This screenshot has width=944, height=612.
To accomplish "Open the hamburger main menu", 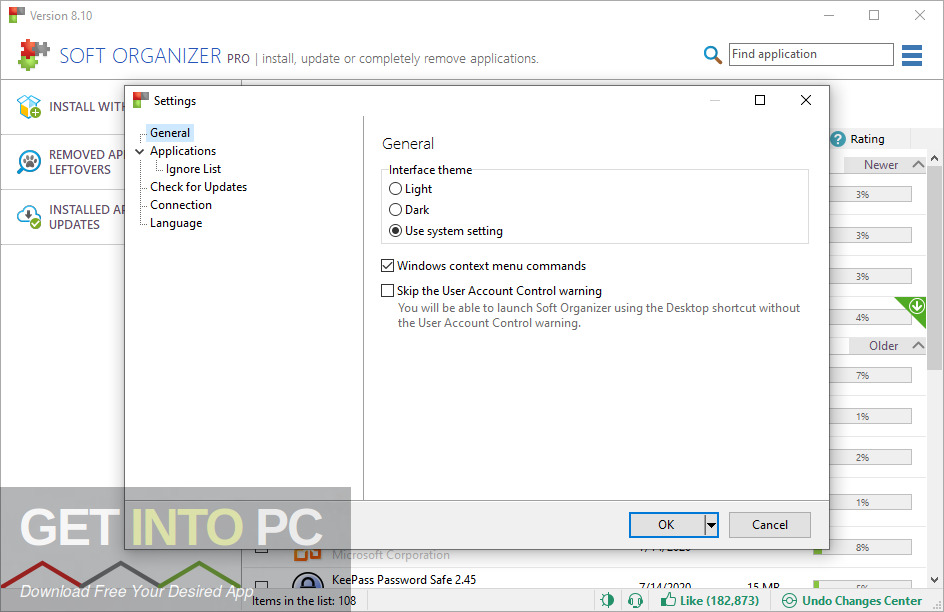I will pos(911,55).
